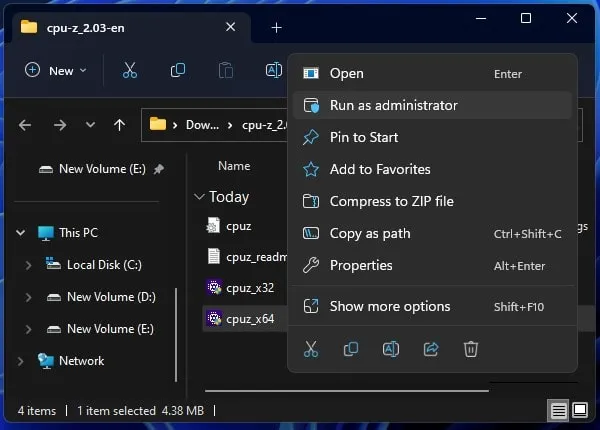Select Local Disk (C:)
Viewport: 600px width, 430px height.
click(104, 265)
